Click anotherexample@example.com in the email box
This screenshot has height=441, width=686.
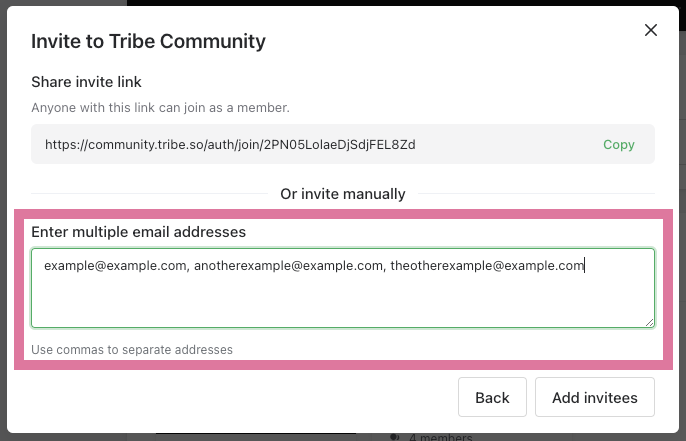tap(289, 265)
